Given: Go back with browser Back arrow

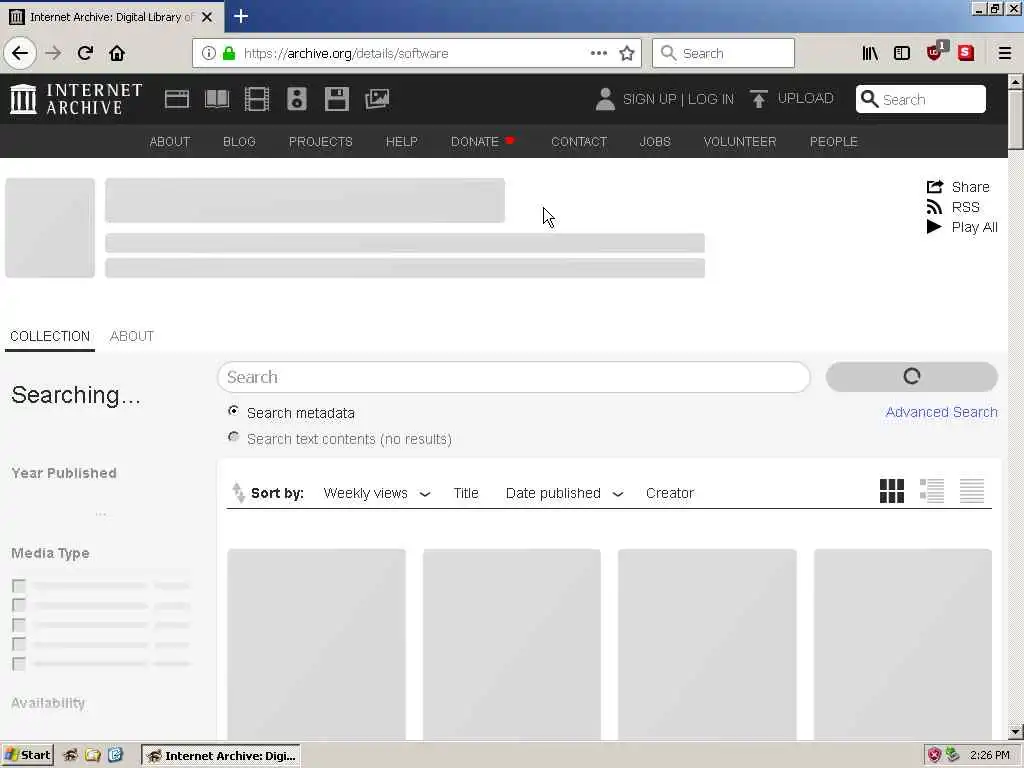Looking at the screenshot, I should point(20,53).
